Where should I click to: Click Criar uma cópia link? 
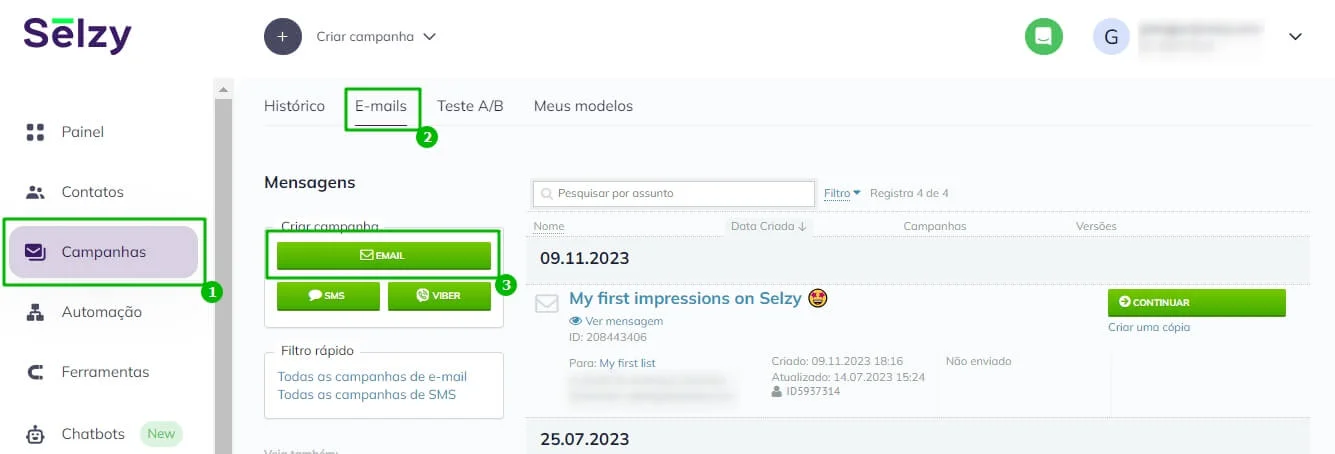coord(1149,327)
